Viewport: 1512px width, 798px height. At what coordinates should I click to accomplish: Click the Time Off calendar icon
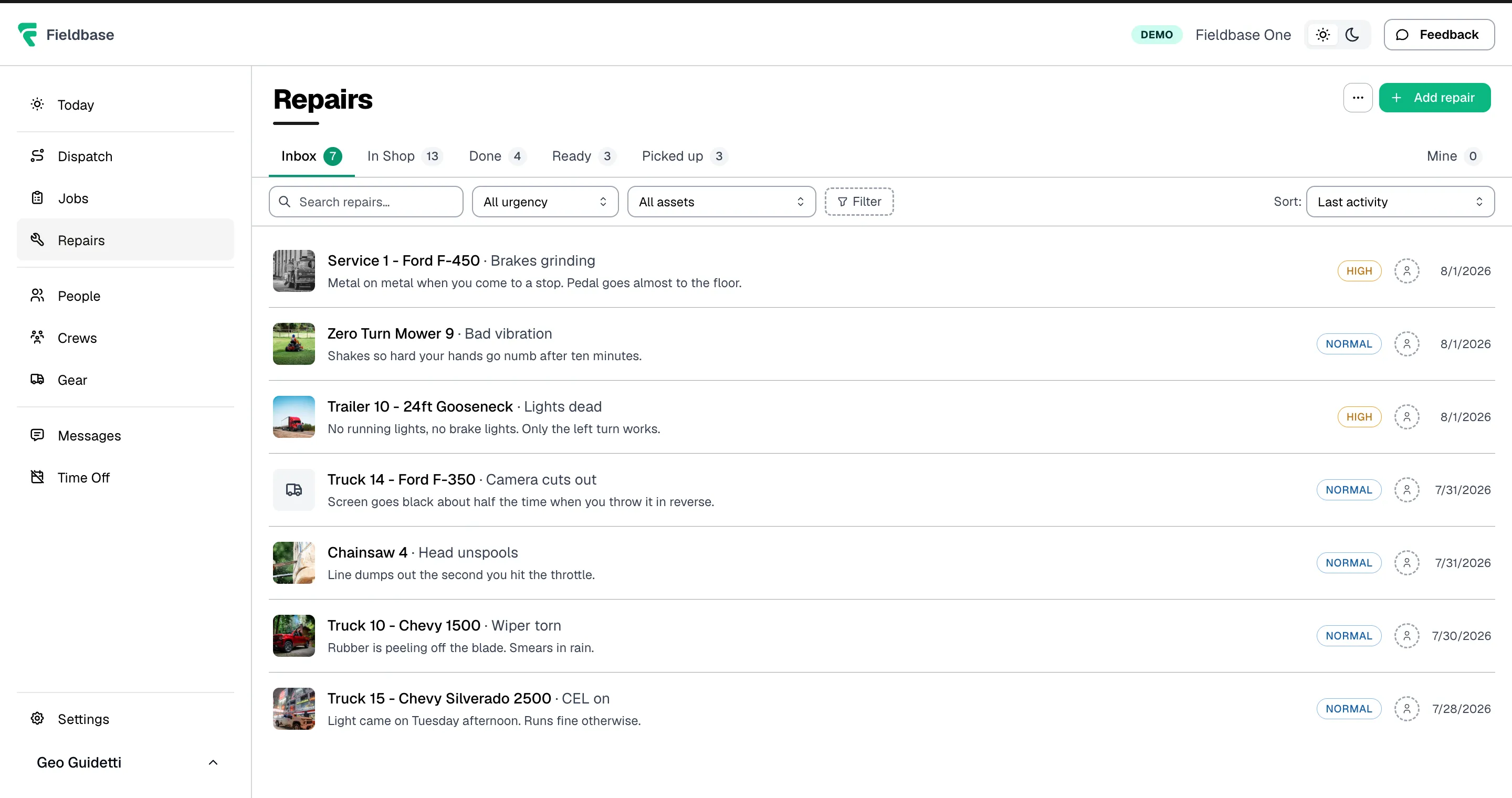[x=37, y=477]
